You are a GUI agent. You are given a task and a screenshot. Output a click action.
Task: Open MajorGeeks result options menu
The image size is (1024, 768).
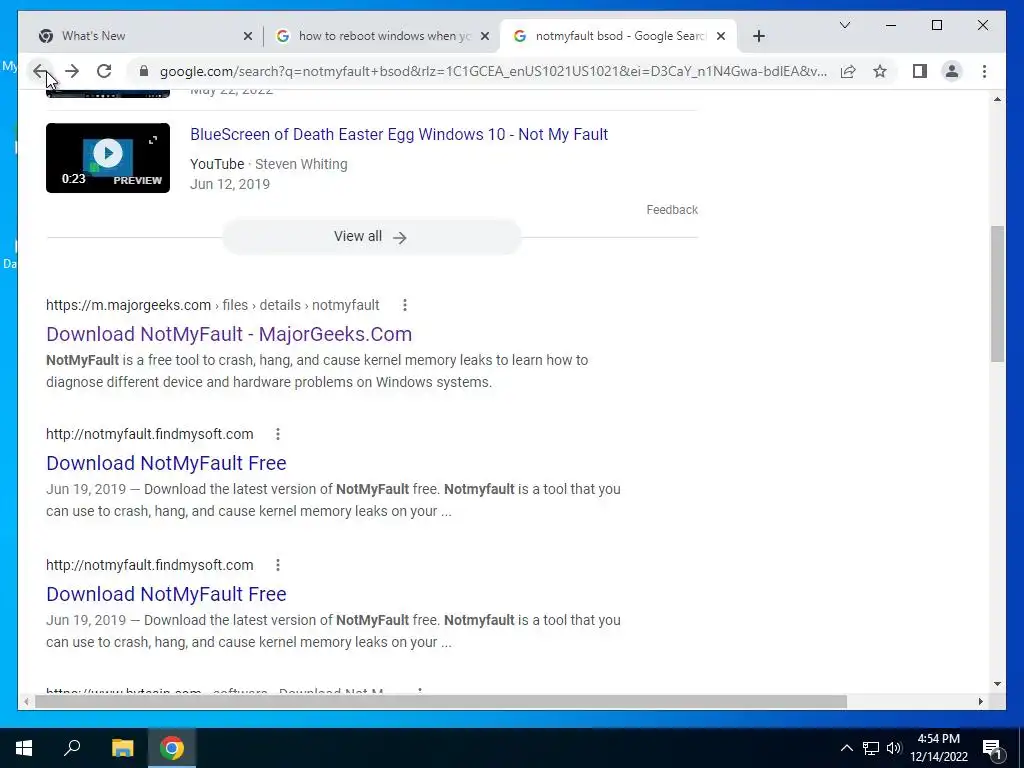click(x=405, y=305)
